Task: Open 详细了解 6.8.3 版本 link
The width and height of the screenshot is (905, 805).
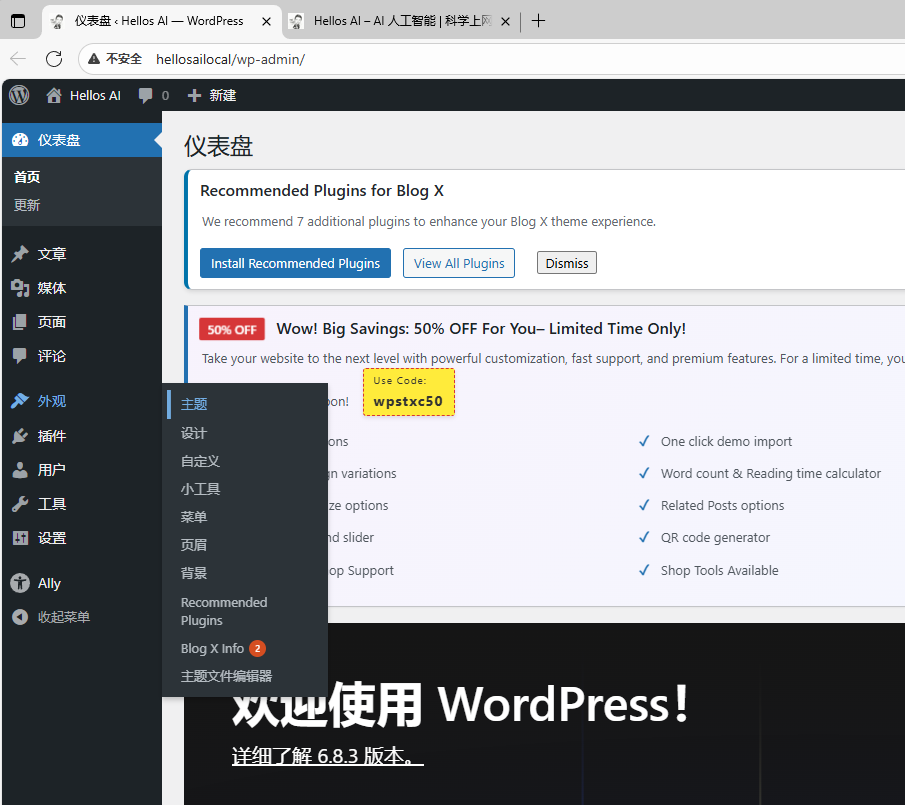Action: pos(328,756)
